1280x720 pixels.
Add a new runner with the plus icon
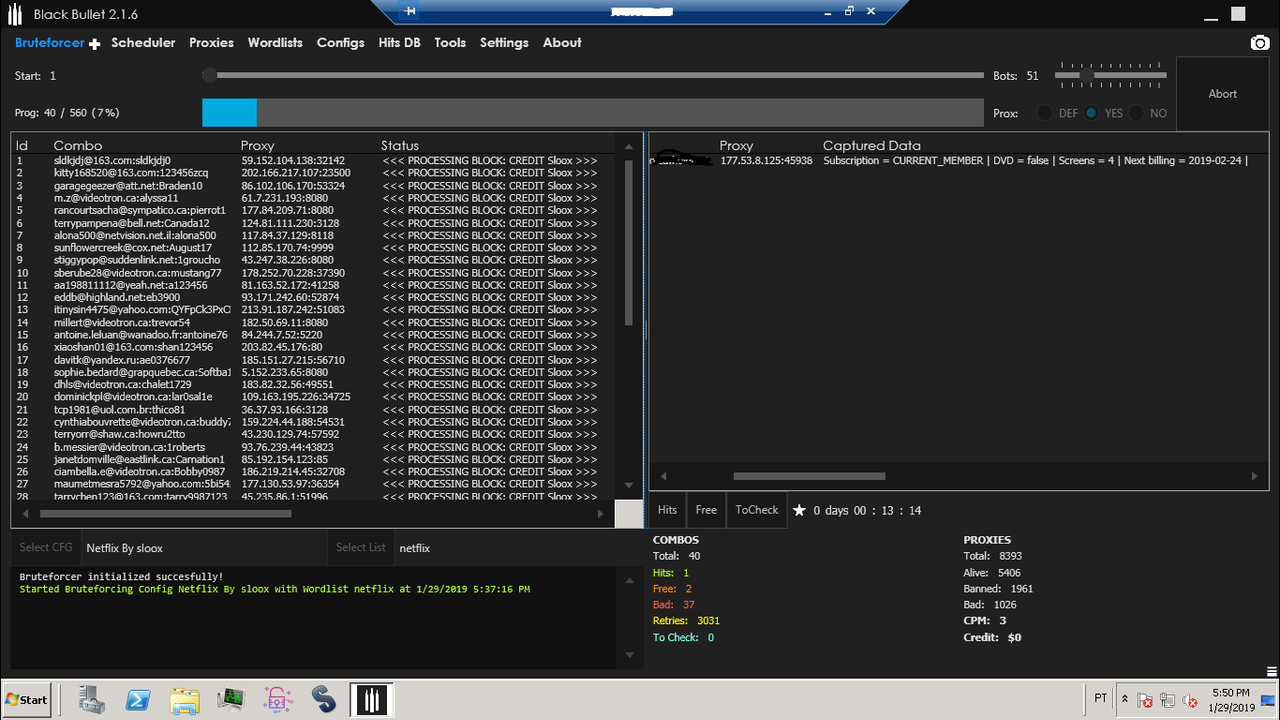click(x=94, y=44)
